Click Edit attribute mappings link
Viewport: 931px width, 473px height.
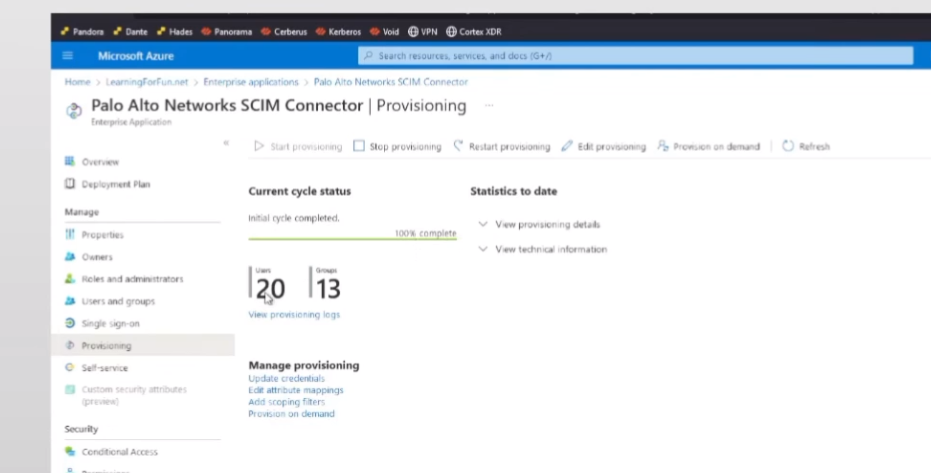pos(296,390)
